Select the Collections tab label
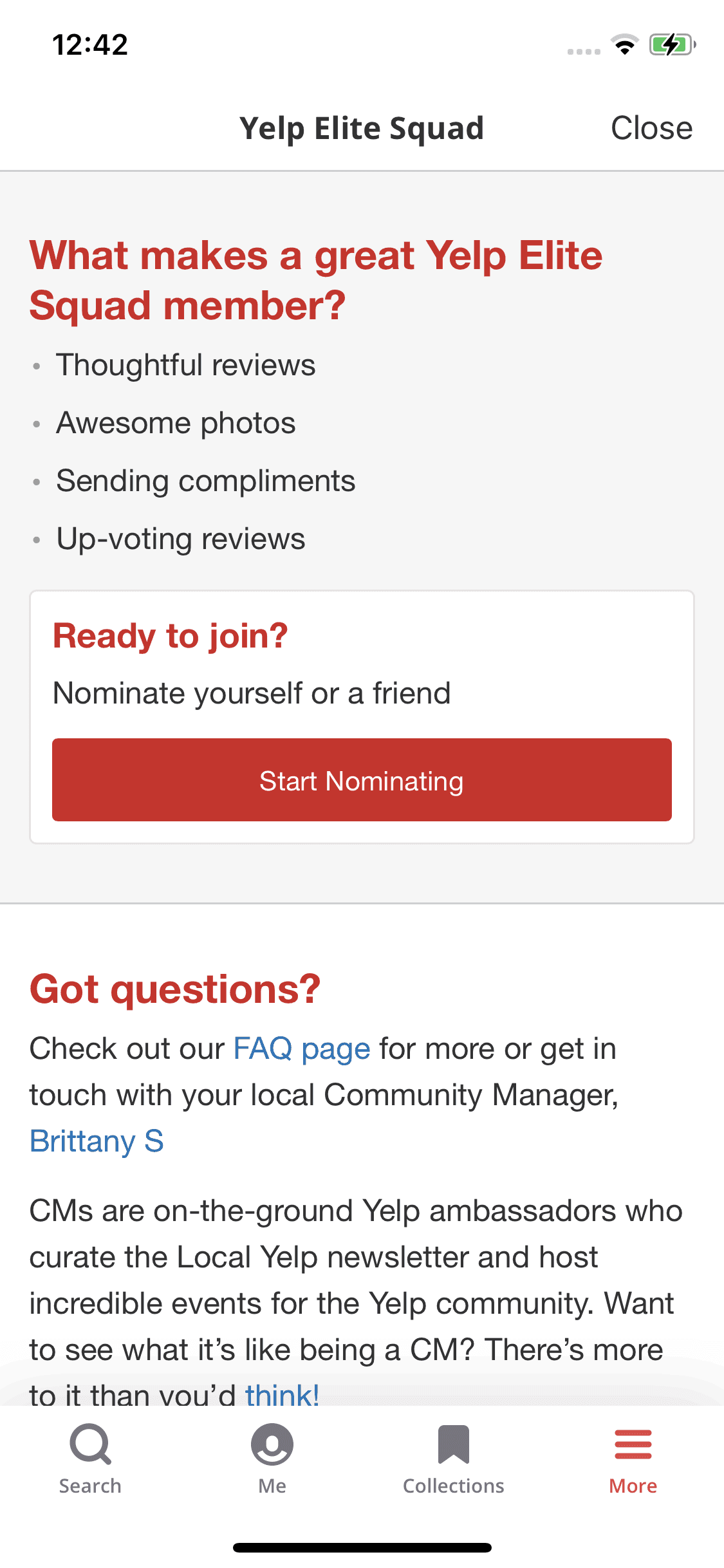Image resolution: width=724 pixels, height=1568 pixels. click(454, 1486)
